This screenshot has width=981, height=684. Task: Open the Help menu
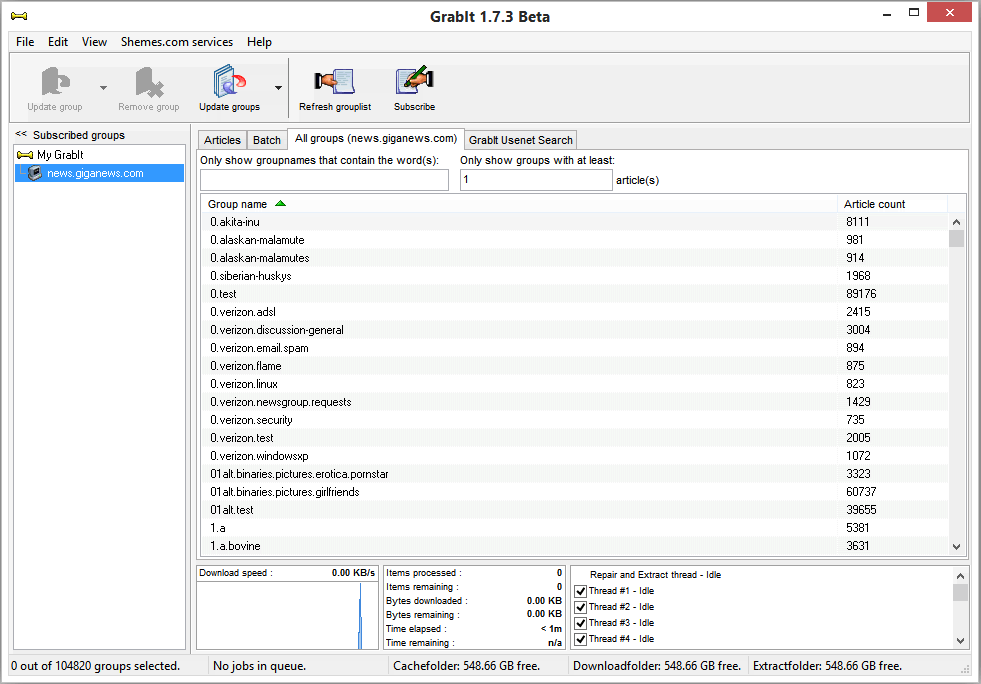click(x=259, y=42)
